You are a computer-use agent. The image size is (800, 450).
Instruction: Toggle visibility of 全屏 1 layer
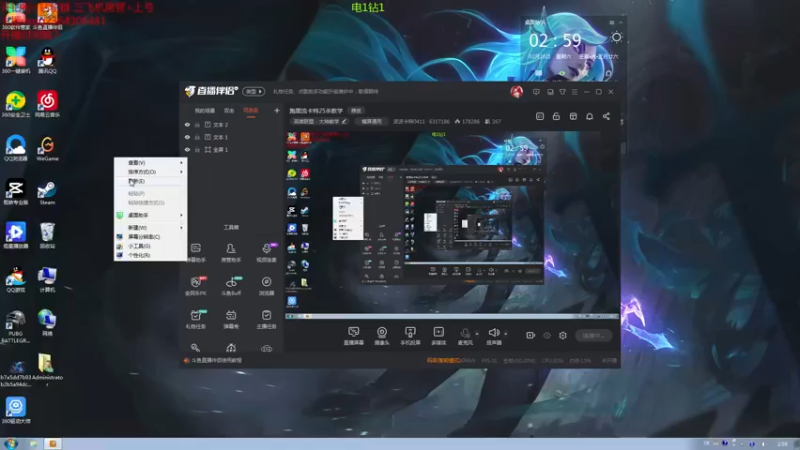(x=187, y=150)
